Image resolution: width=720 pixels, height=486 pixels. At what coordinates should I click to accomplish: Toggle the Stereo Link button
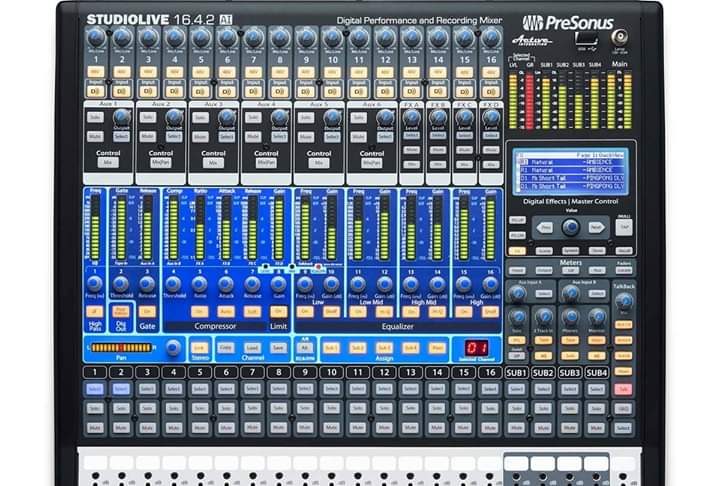(x=200, y=347)
